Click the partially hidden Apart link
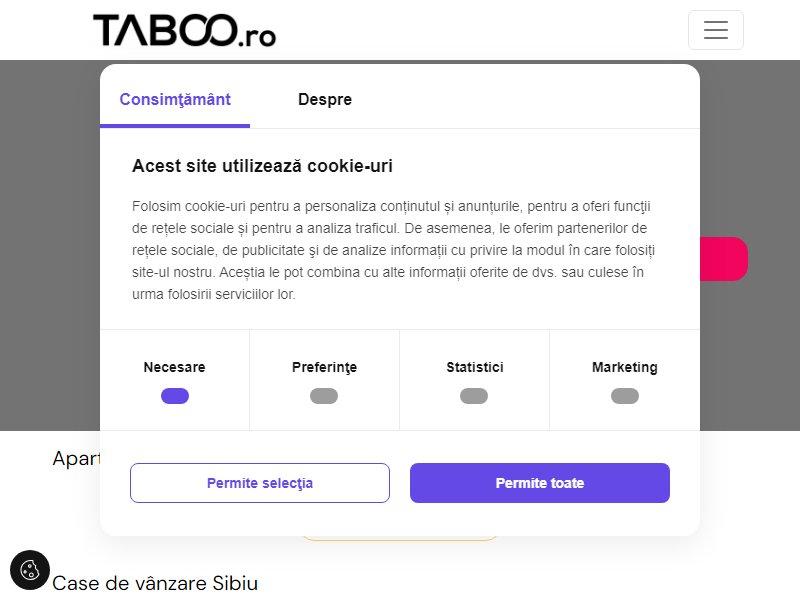Image resolution: width=800 pixels, height=600 pixels. point(76,459)
